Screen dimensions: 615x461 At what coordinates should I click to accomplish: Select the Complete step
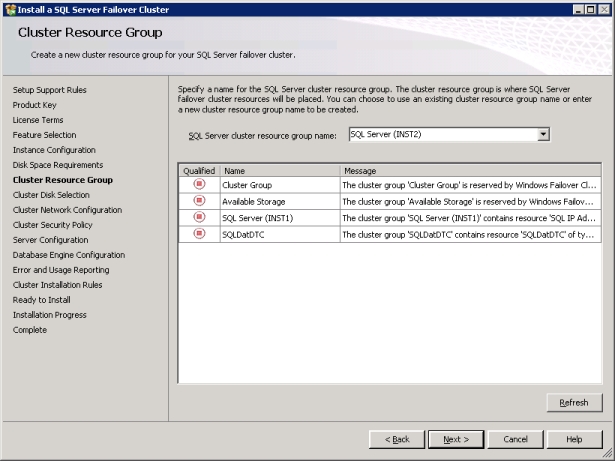[x=29, y=330]
